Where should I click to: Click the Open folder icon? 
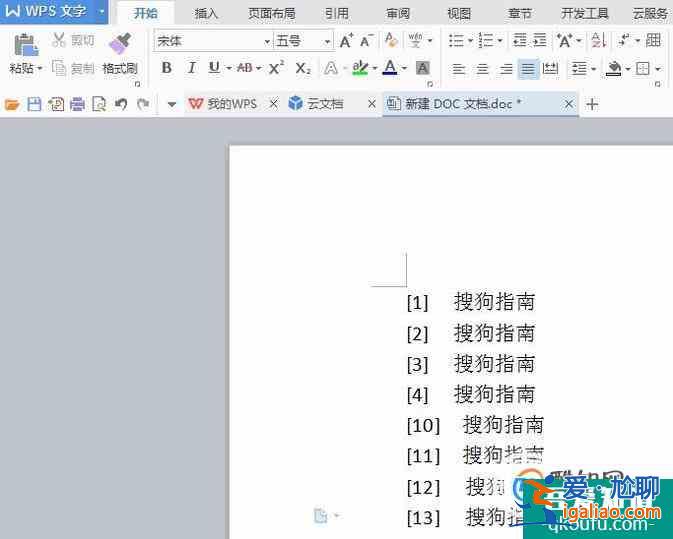pyautogui.click(x=12, y=104)
